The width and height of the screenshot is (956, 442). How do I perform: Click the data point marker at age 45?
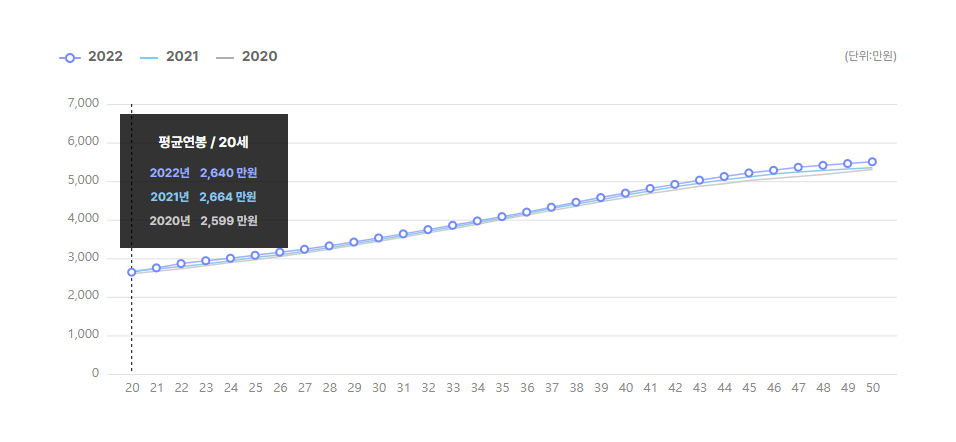[x=749, y=173]
